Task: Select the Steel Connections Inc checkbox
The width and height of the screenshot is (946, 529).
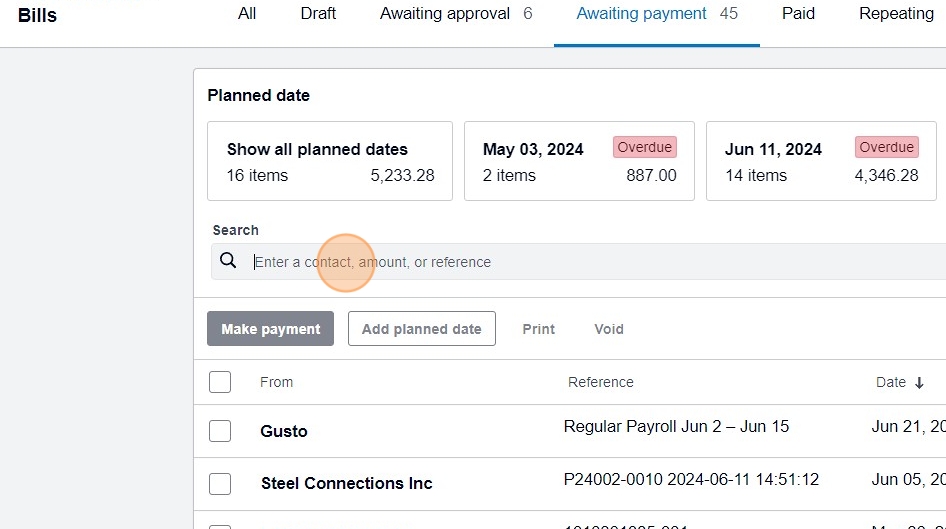Action: tap(220, 483)
